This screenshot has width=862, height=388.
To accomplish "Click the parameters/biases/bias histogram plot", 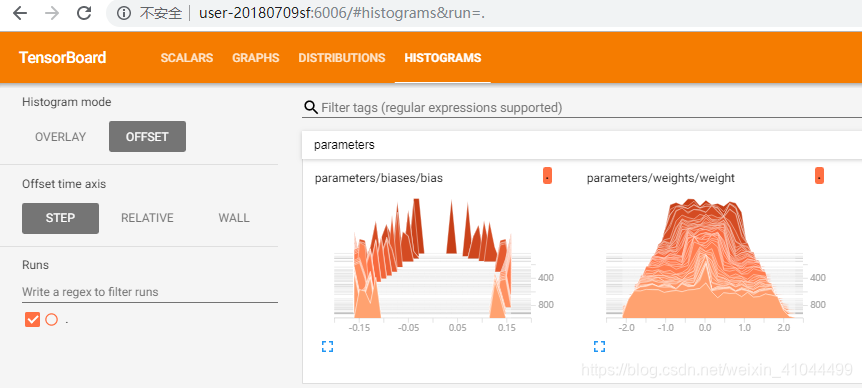I will tap(433, 258).
